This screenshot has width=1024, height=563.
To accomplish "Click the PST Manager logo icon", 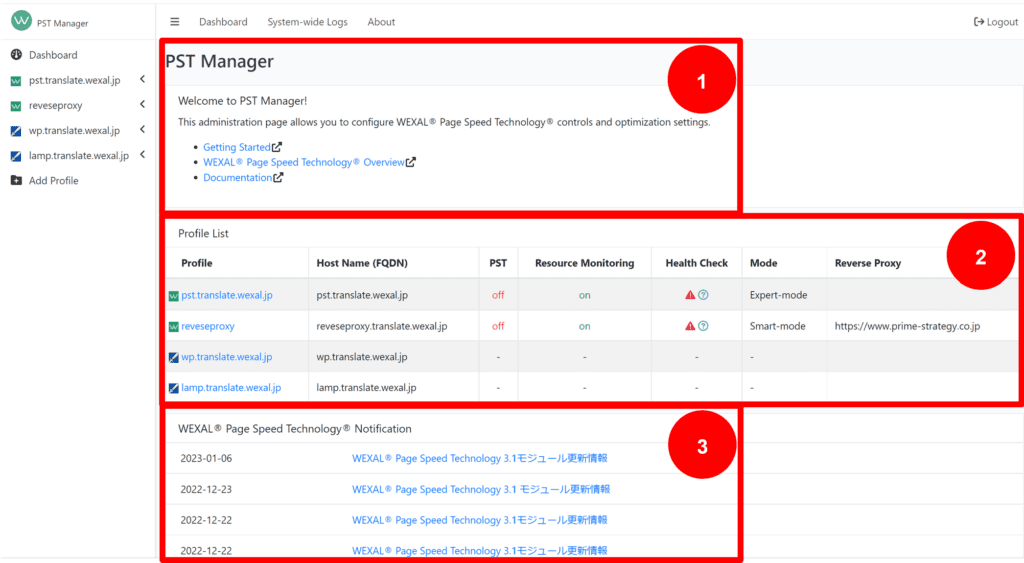I will pyautogui.click(x=22, y=20).
